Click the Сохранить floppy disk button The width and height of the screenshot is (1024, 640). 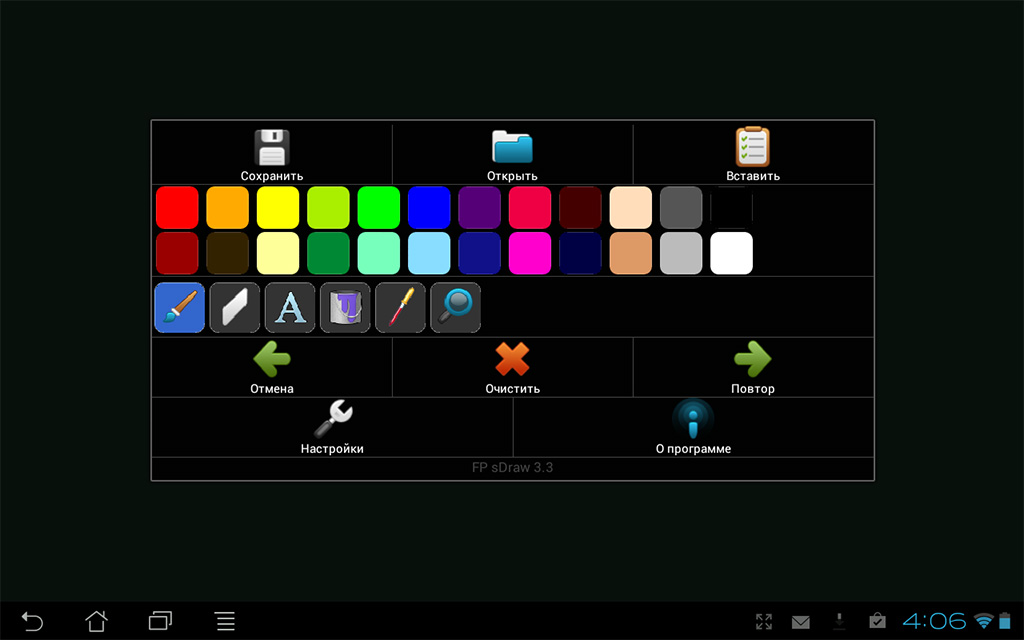pos(272,155)
